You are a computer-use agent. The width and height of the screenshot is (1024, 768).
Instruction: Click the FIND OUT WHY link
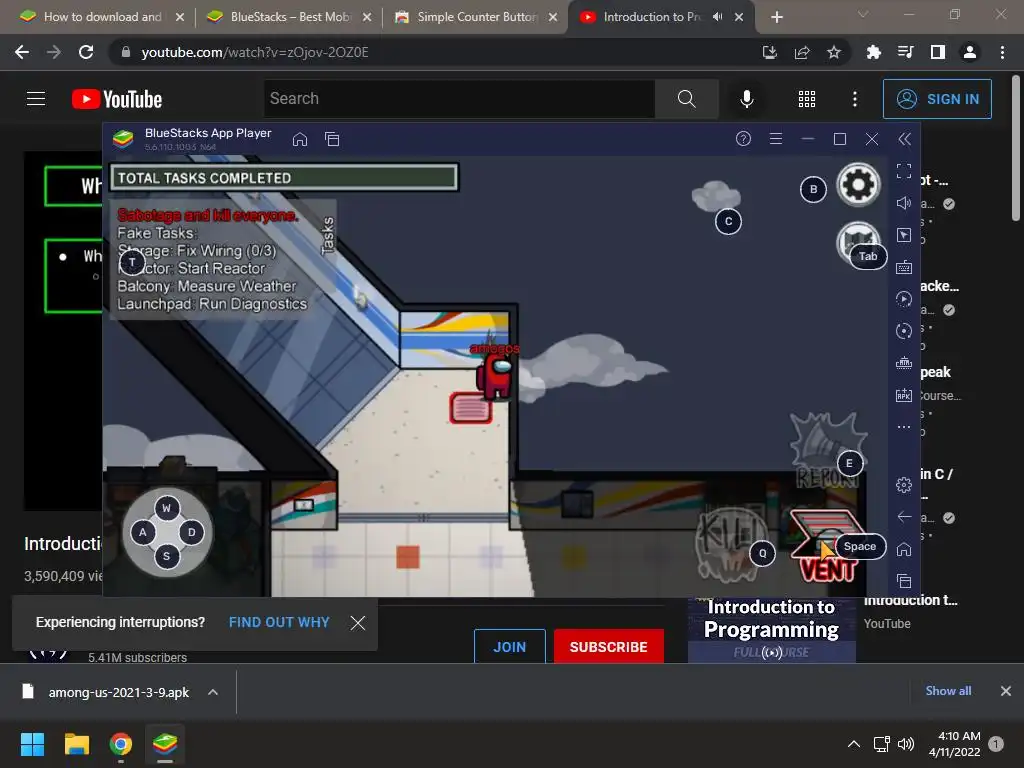pyautogui.click(x=279, y=622)
